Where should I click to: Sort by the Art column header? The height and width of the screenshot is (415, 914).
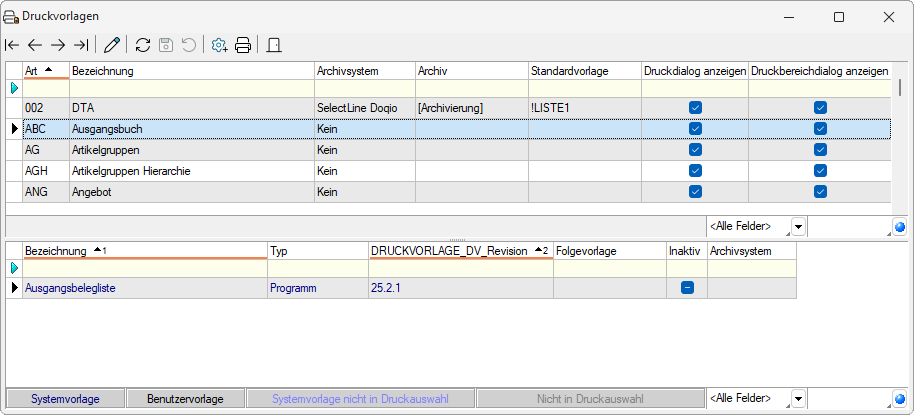(45, 71)
